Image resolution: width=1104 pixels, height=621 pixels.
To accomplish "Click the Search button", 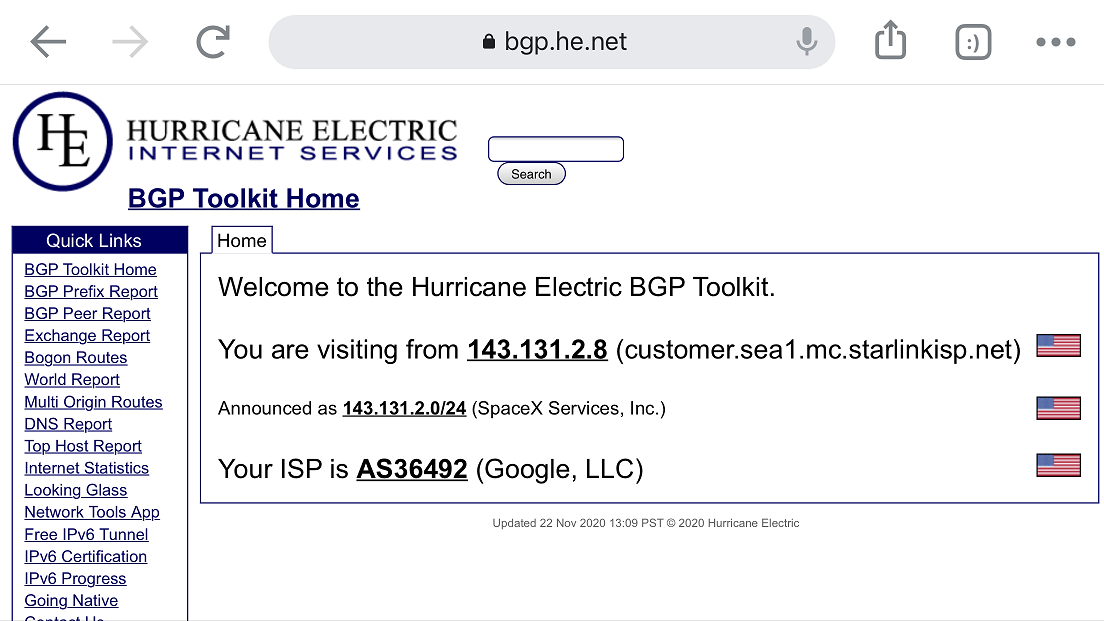I will 531,174.
